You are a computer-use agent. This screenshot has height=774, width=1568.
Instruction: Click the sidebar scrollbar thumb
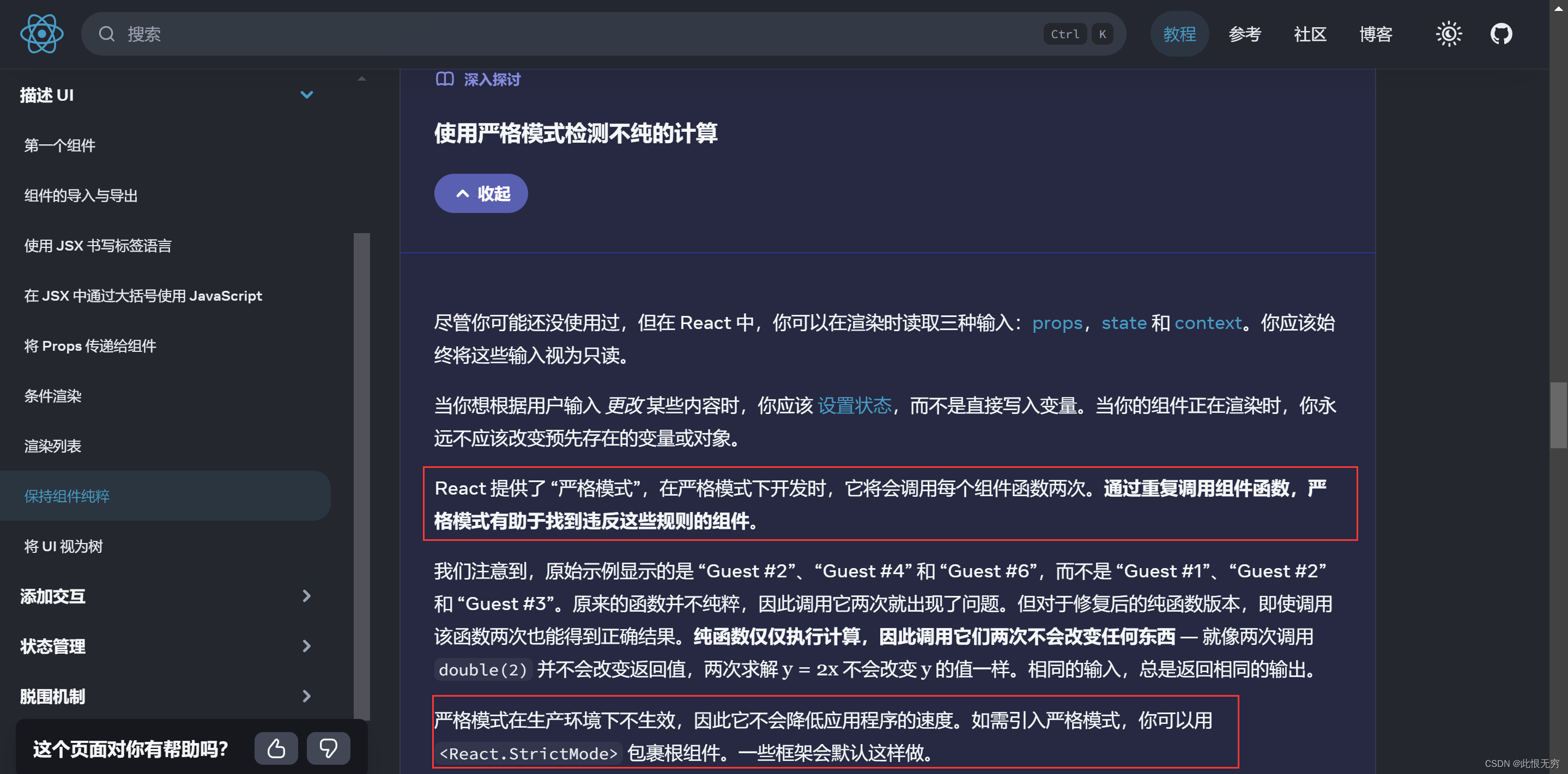361,476
